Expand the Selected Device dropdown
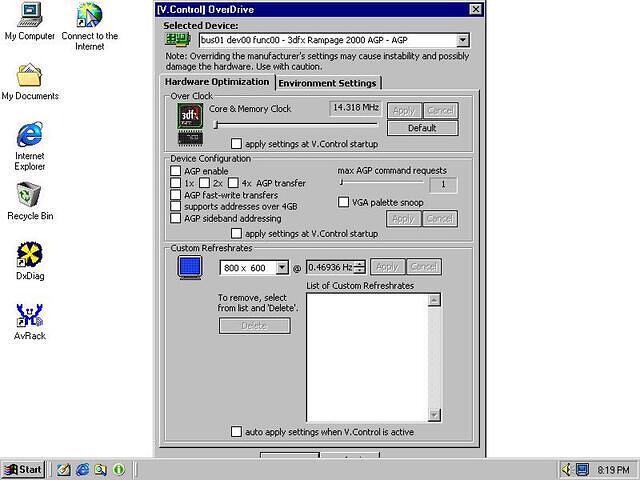 click(462, 40)
